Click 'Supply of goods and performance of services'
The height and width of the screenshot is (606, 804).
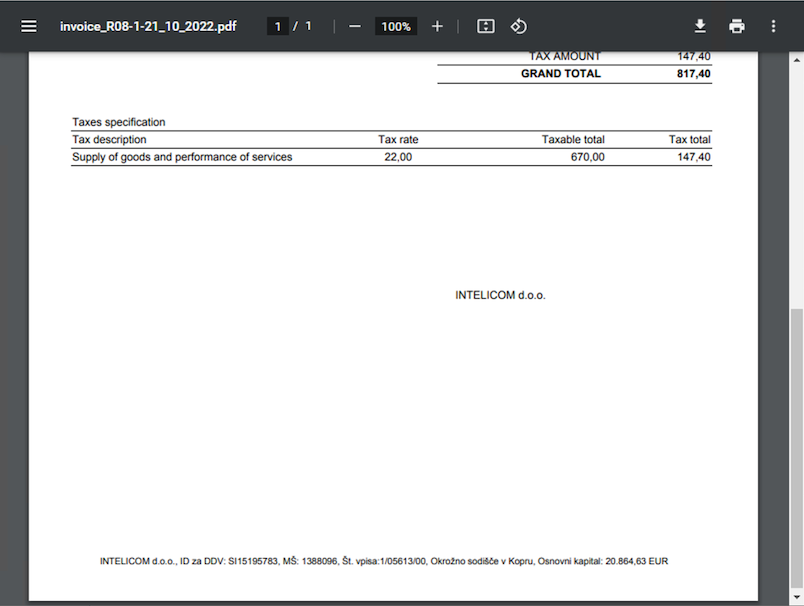tap(182, 157)
